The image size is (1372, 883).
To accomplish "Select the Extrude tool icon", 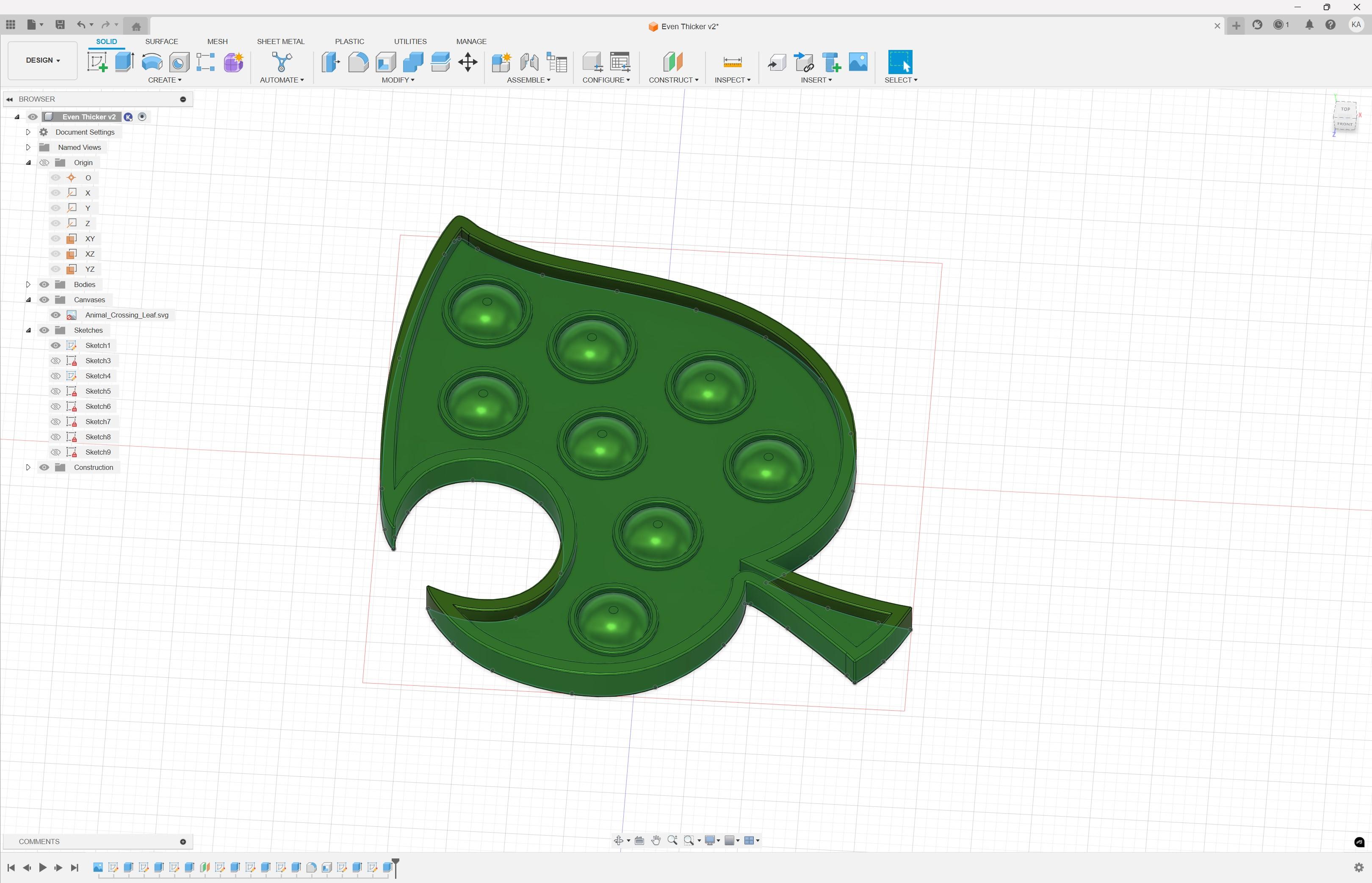I will pyautogui.click(x=124, y=62).
